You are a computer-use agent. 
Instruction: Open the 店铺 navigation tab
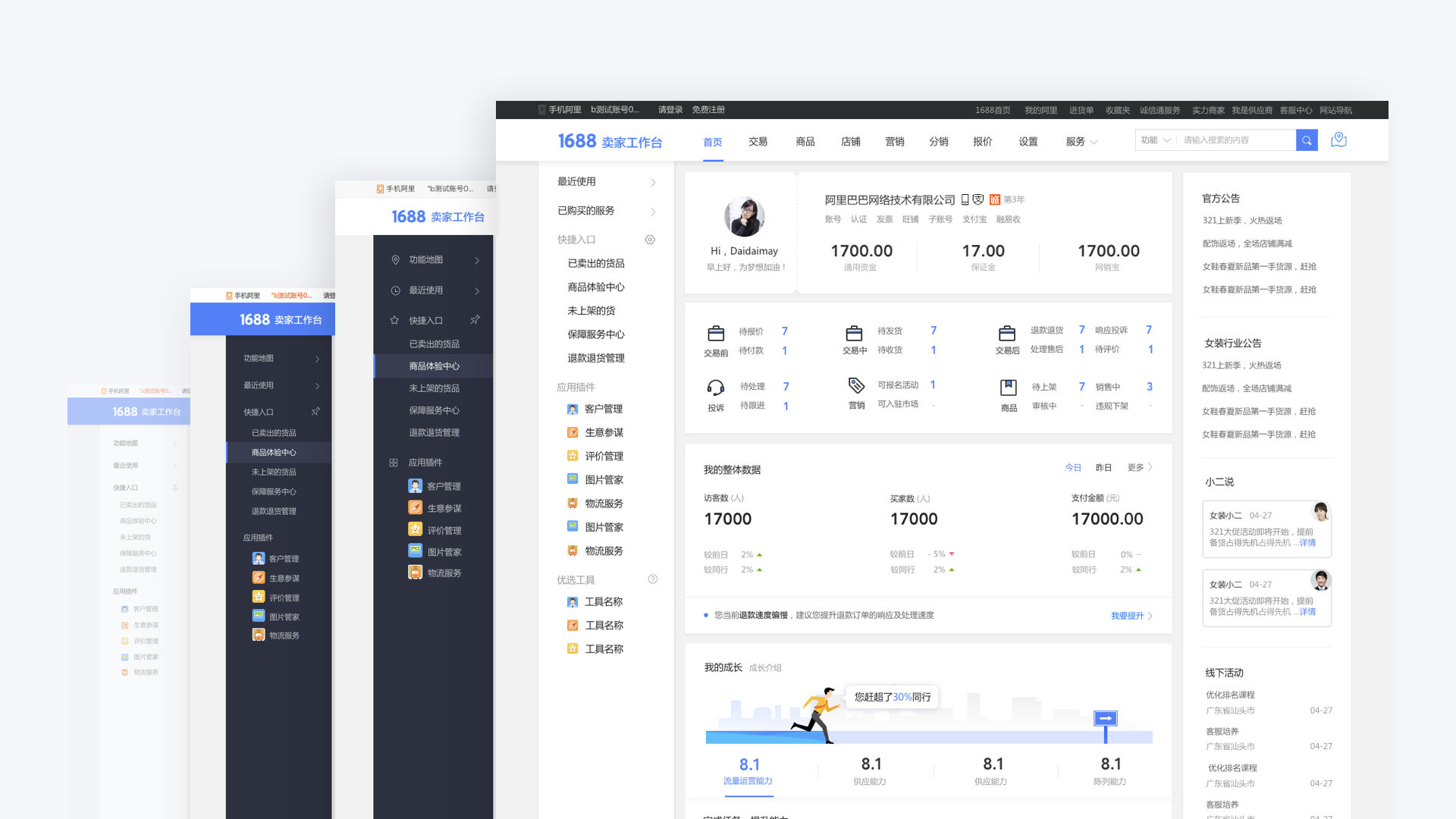(x=851, y=142)
